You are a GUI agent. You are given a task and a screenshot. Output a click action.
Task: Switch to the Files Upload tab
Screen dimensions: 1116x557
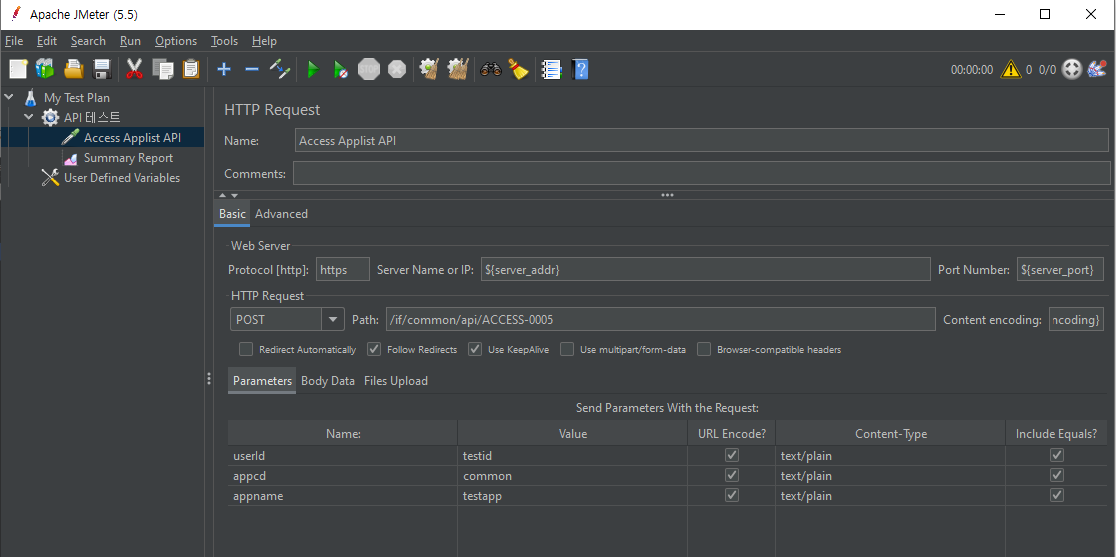pyautogui.click(x=396, y=381)
